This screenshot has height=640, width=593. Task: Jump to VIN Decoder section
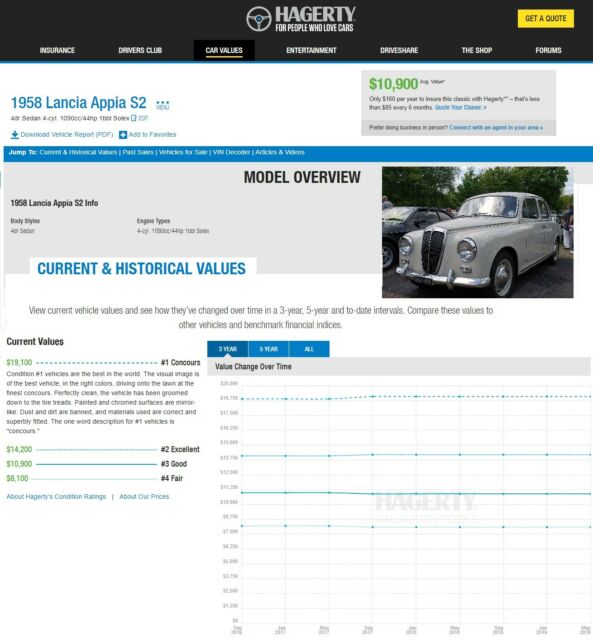coord(231,152)
